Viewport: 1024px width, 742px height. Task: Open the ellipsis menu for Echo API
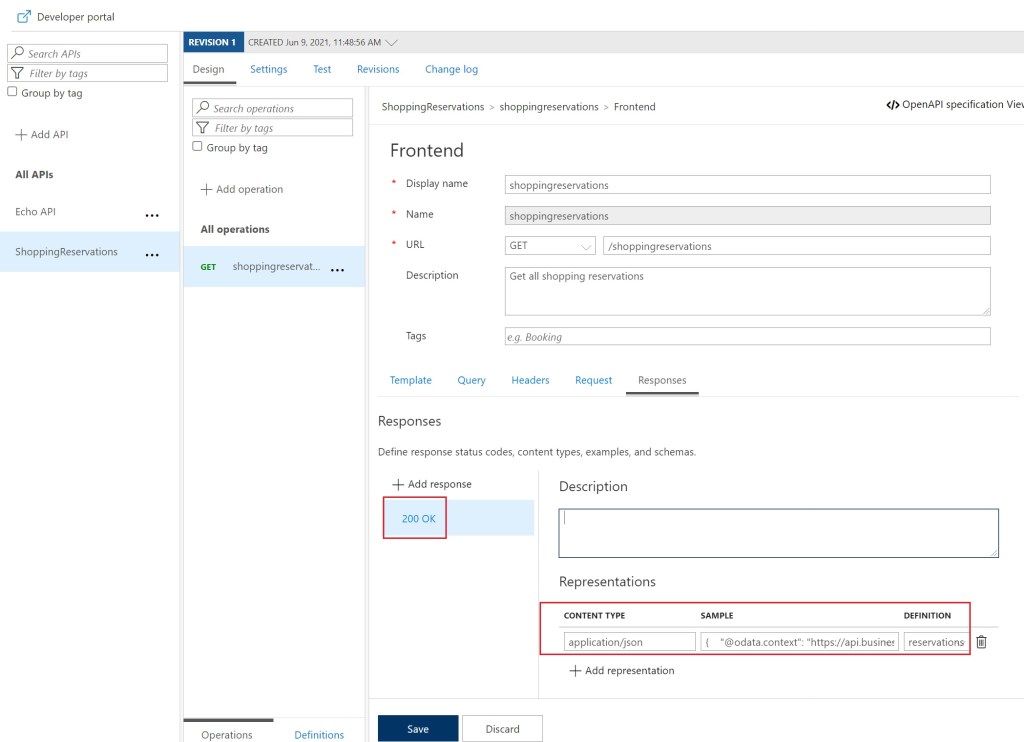point(152,214)
